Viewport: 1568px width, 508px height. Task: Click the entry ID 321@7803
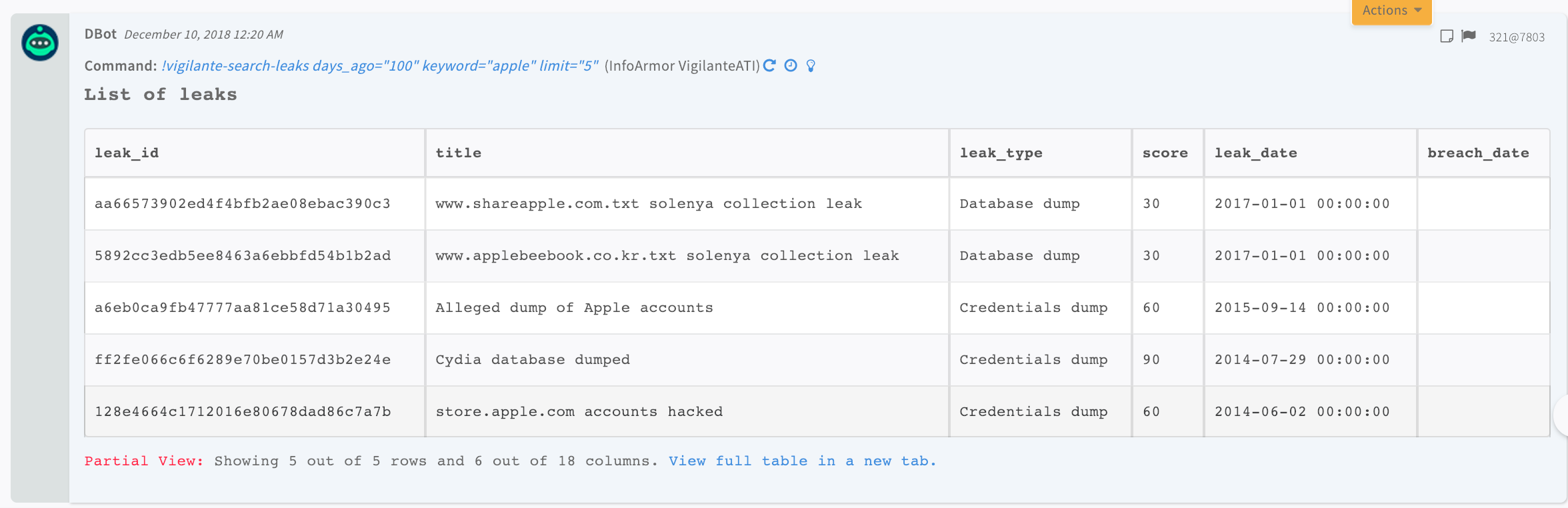click(1517, 37)
